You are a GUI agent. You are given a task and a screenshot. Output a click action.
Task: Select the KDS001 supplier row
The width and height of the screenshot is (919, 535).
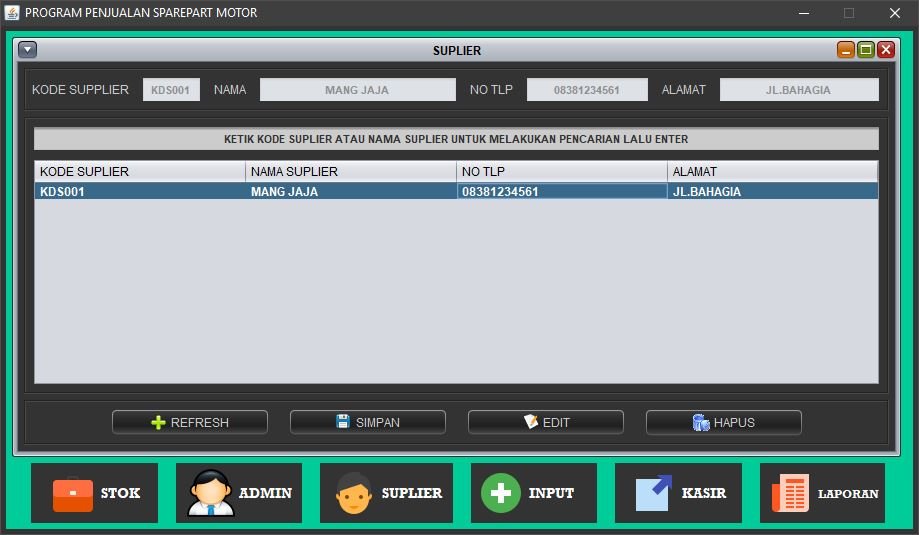tap(140, 191)
